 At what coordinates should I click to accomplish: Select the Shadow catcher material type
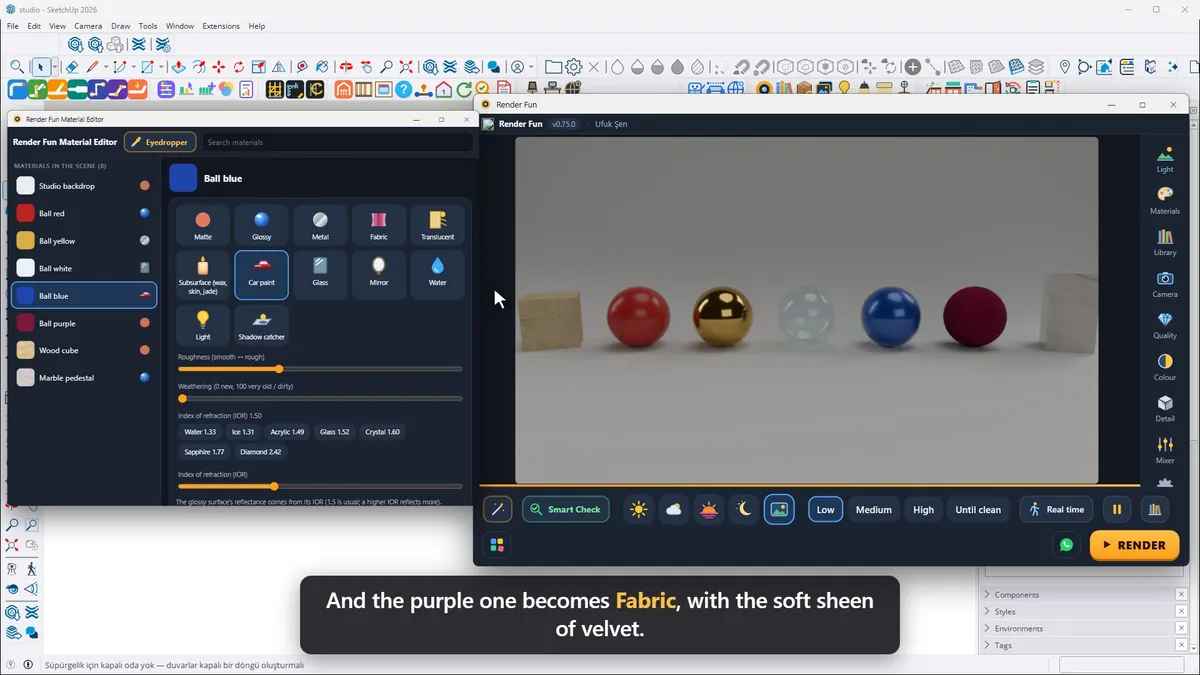coord(261,325)
